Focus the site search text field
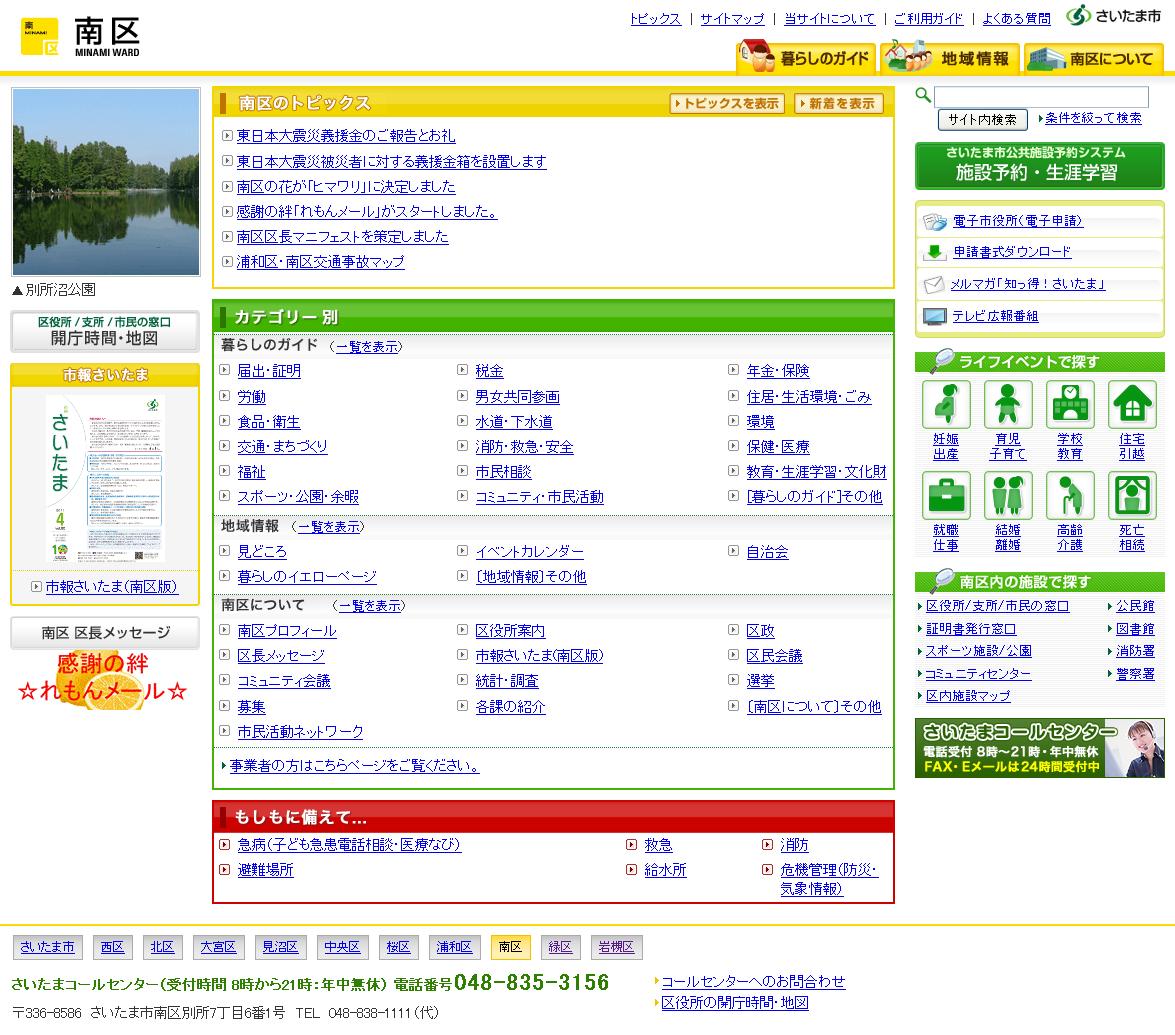Viewport: 1175px width, 1035px height. click(x=1041, y=96)
